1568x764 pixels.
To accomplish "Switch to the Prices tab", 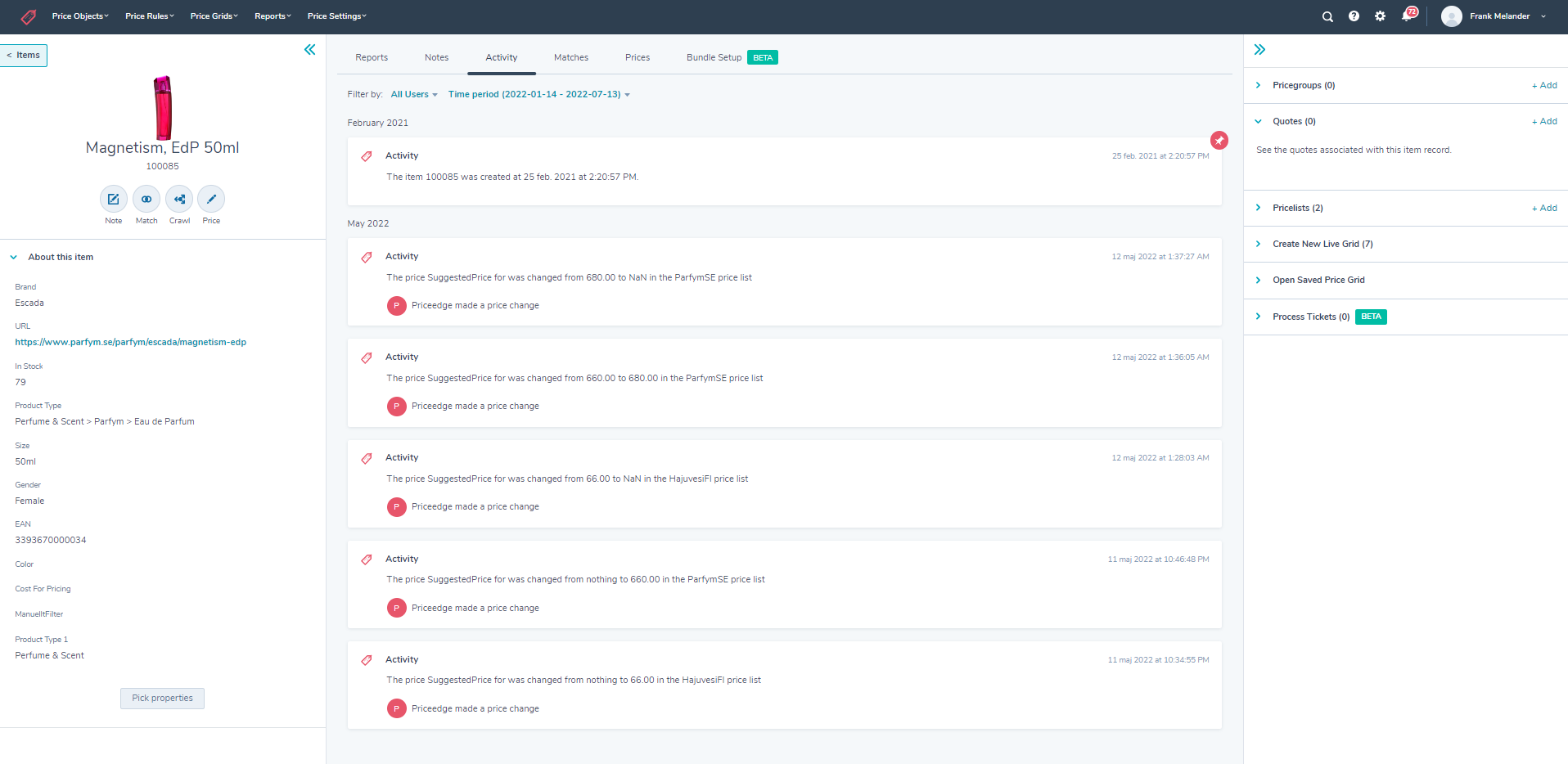I will (638, 57).
